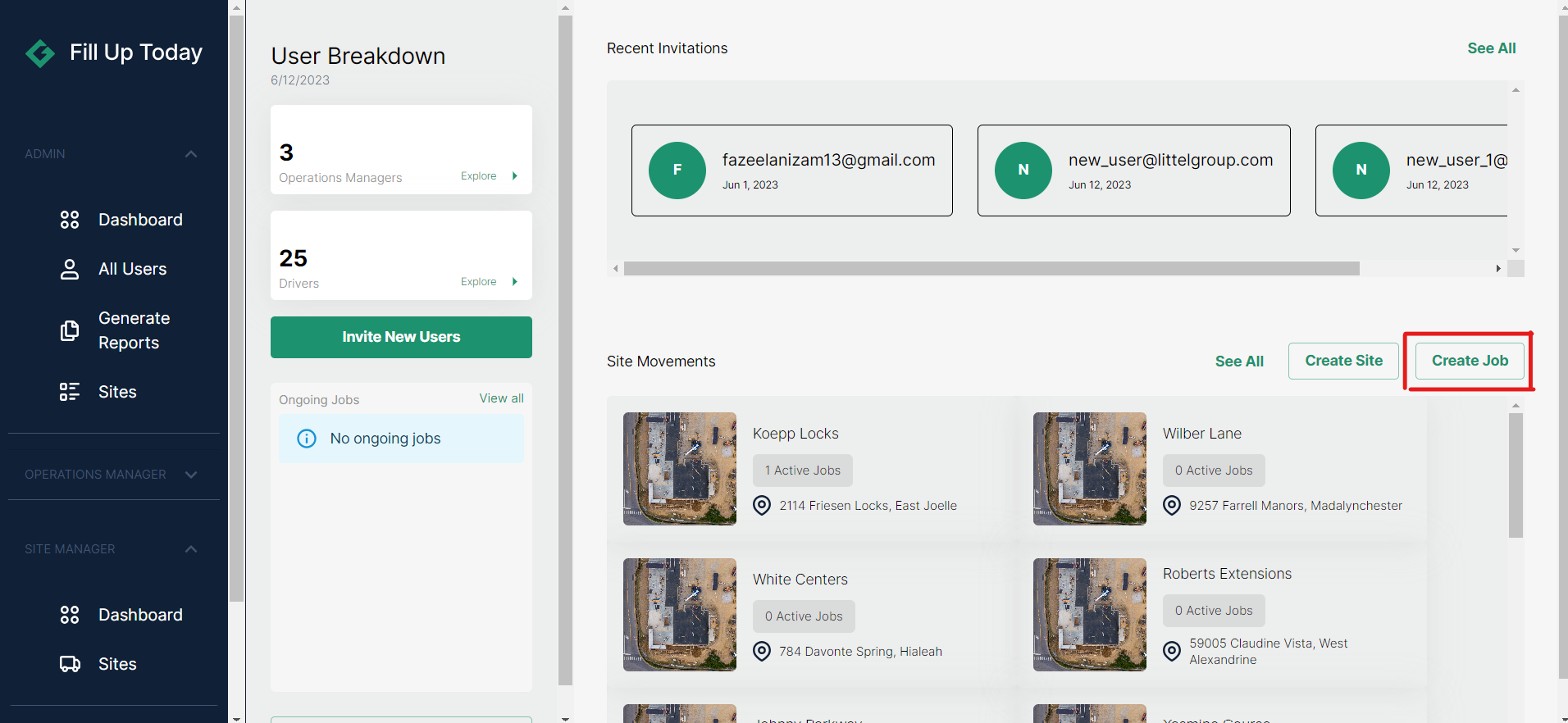Go to All Users page
The height and width of the screenshot is (723, 1568).
click(x=132, y=269)
